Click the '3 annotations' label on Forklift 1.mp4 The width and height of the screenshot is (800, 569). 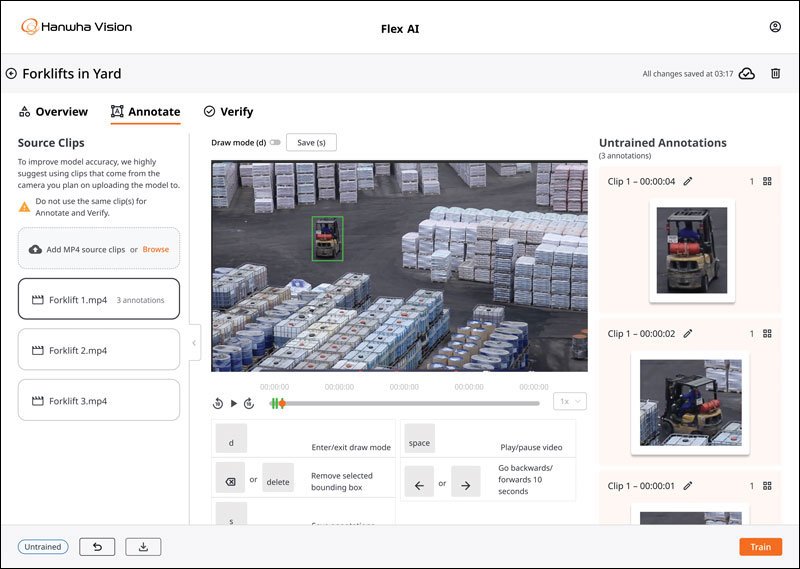(140, 300)
